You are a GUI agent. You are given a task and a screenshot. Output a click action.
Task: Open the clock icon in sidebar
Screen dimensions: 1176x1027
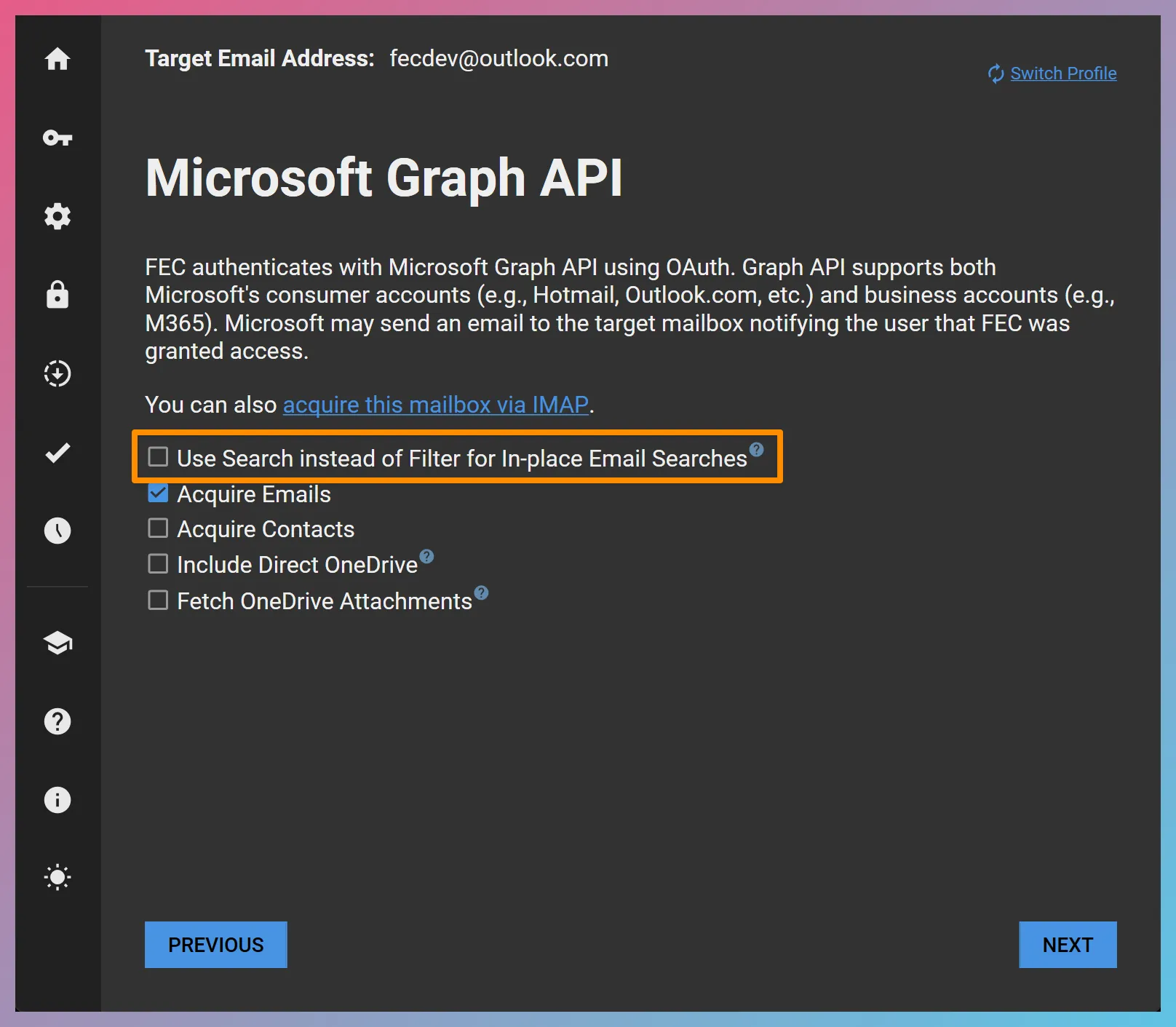point(57,531)
